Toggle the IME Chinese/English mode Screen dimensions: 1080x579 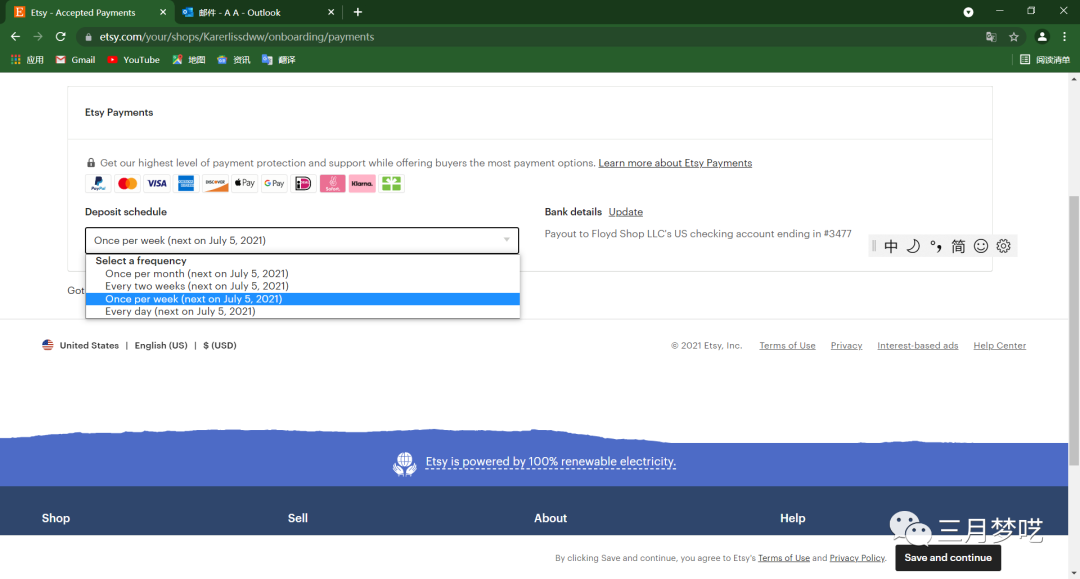891,246
